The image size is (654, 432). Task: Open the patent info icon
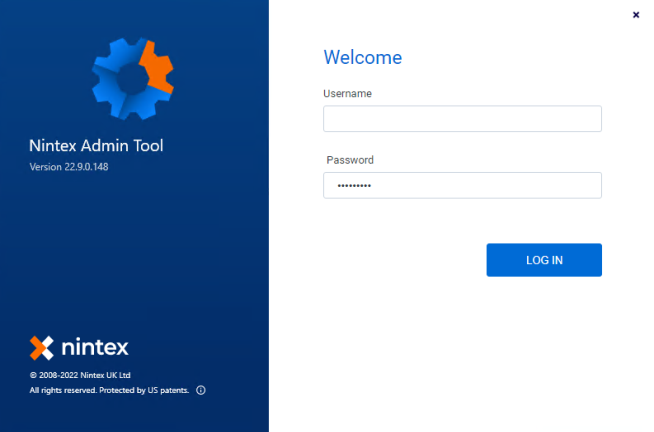click(201, 390)
